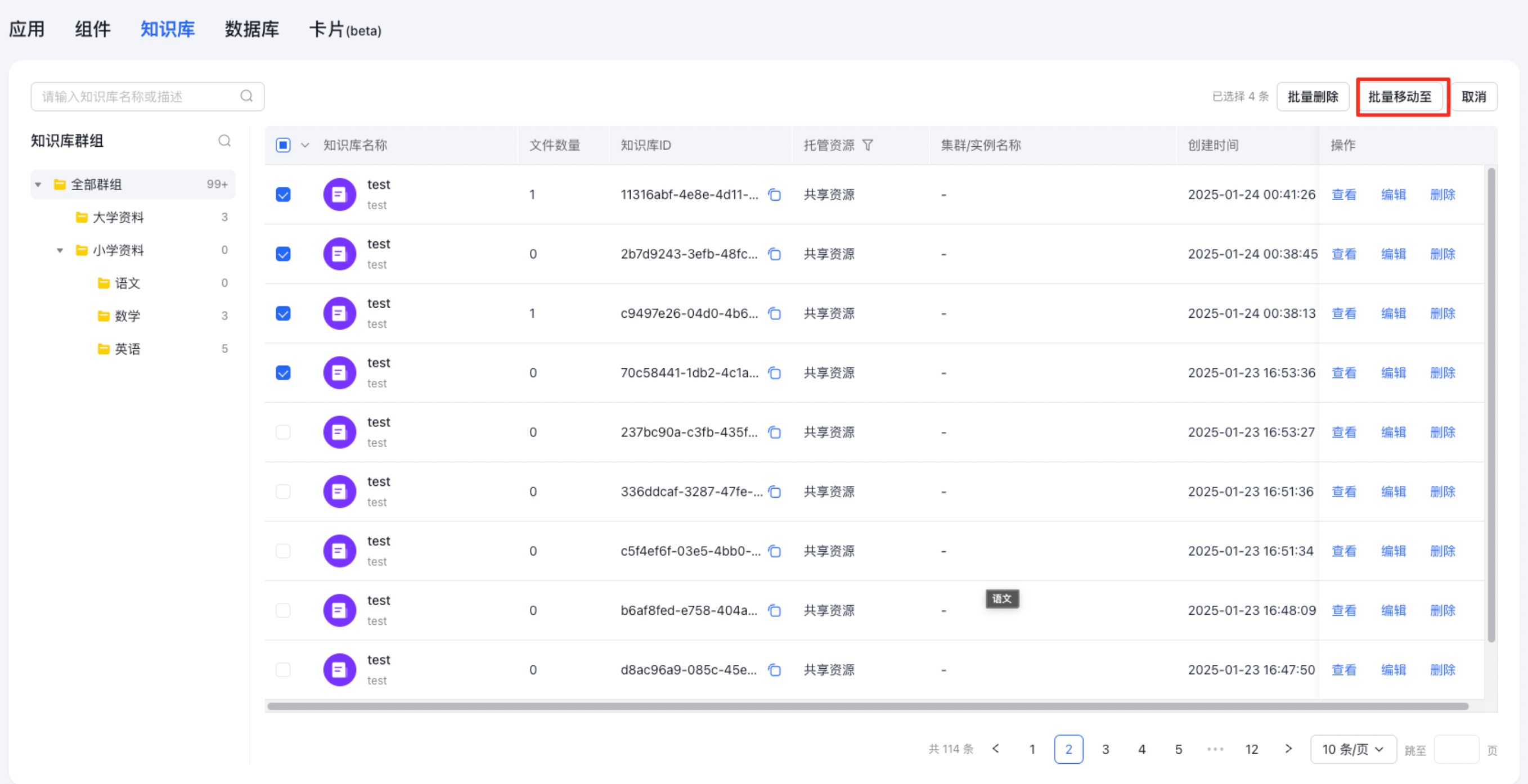Image resolution: width=1528 pixels, height=784 pixels.
Task: Go to page 3
Action: 1105,749
